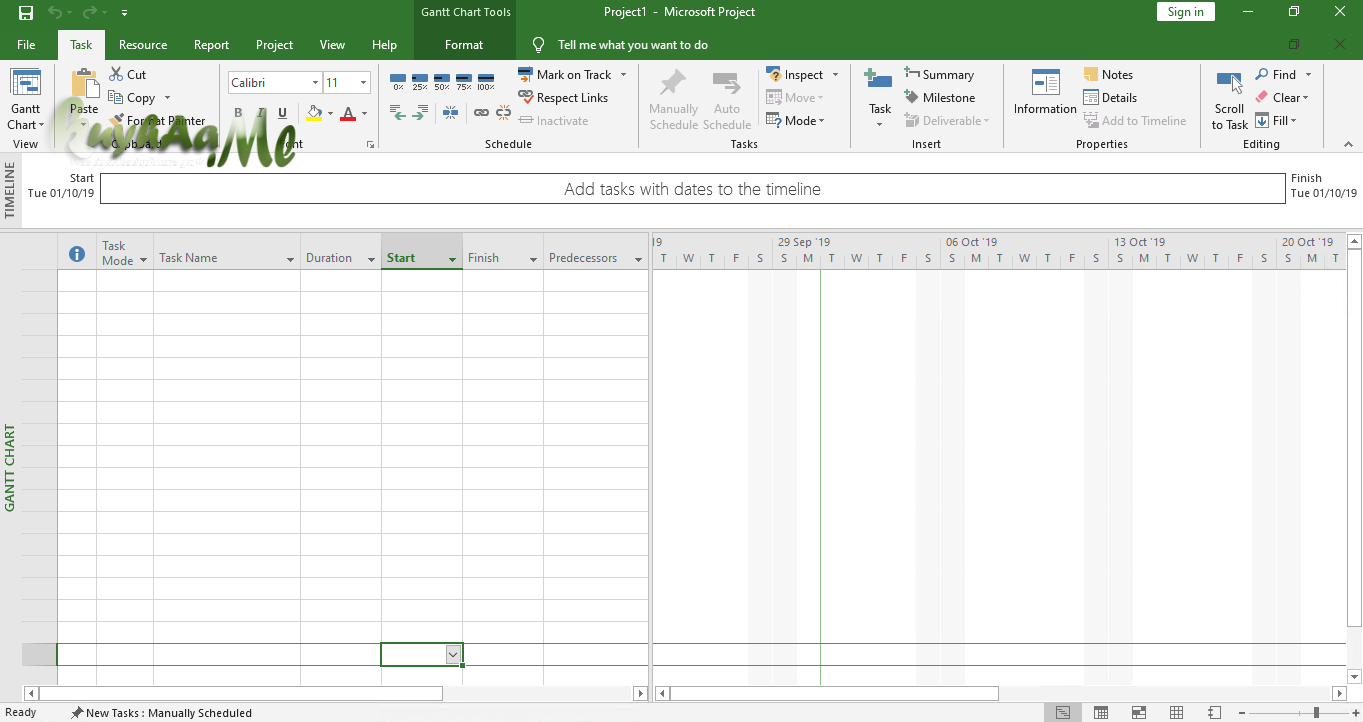Viewport: 1363px width, 722px height.
Task: Click the Tell me what you want to do box
Action: [633, 45]
